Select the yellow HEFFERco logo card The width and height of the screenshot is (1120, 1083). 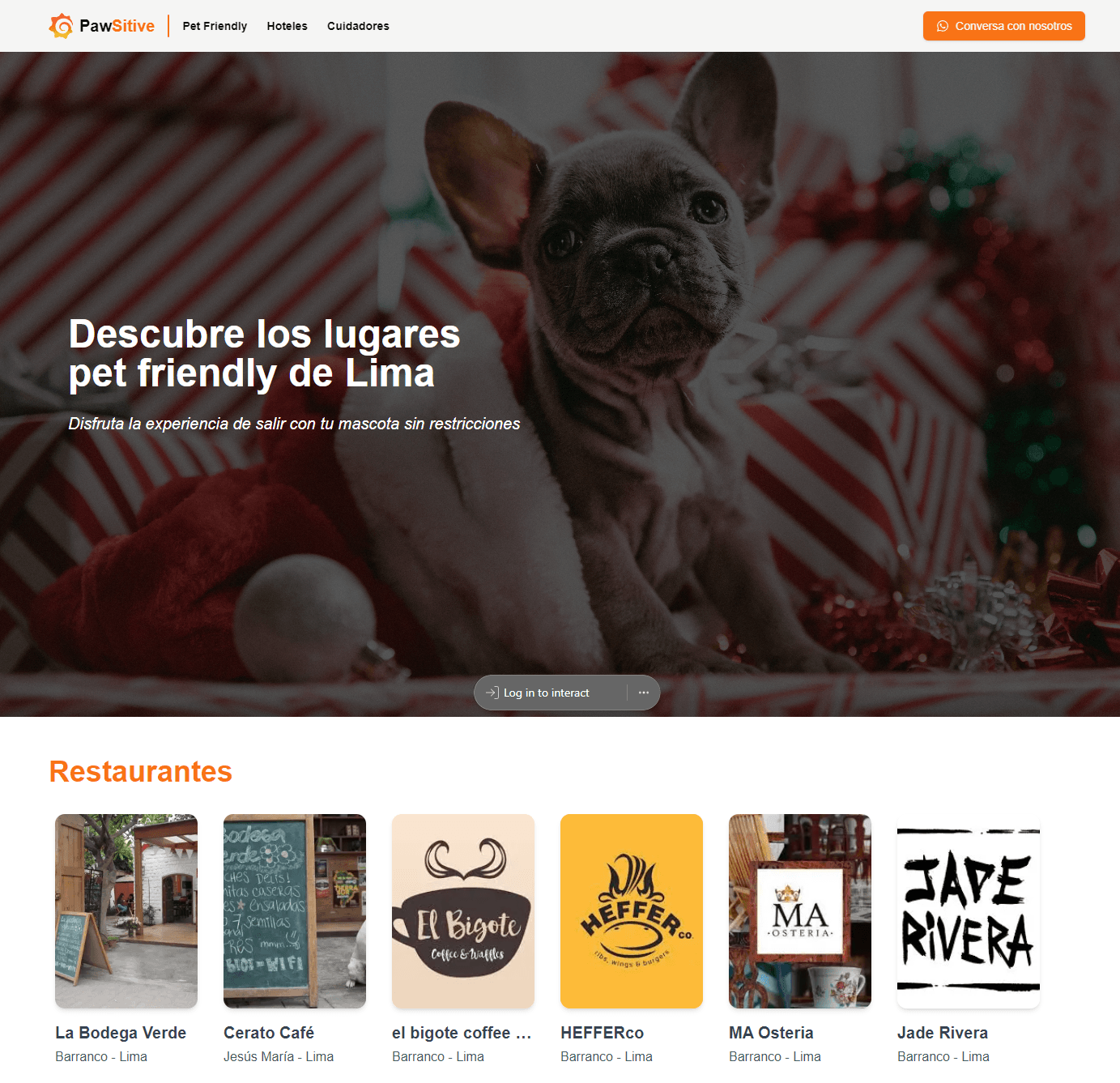click(632, 911)
